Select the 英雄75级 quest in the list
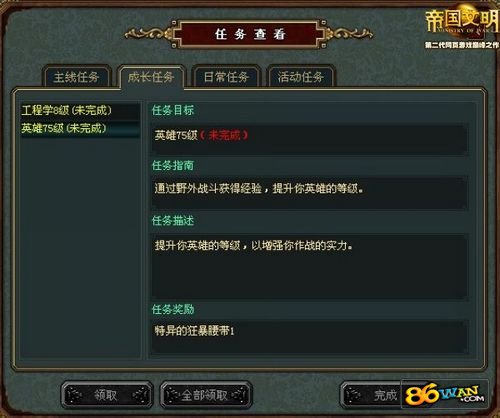Screen dimensions: 500x418 pyautogui.click(x=80, y=128)
